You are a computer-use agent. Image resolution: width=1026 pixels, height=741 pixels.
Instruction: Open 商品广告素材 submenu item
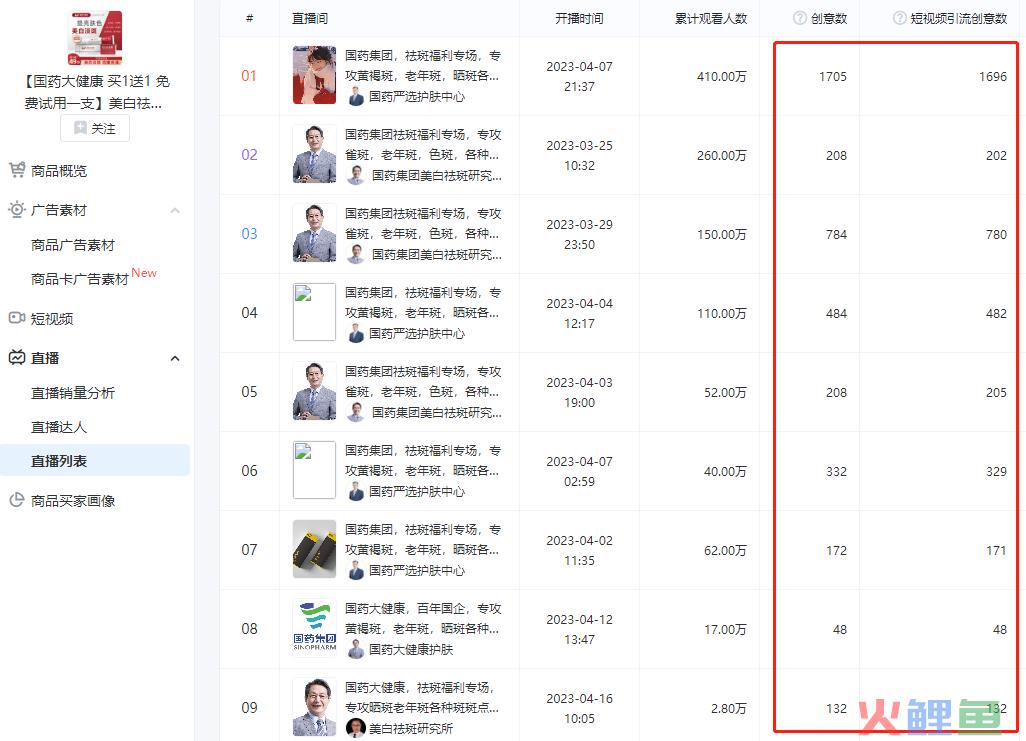coord(73,245)
